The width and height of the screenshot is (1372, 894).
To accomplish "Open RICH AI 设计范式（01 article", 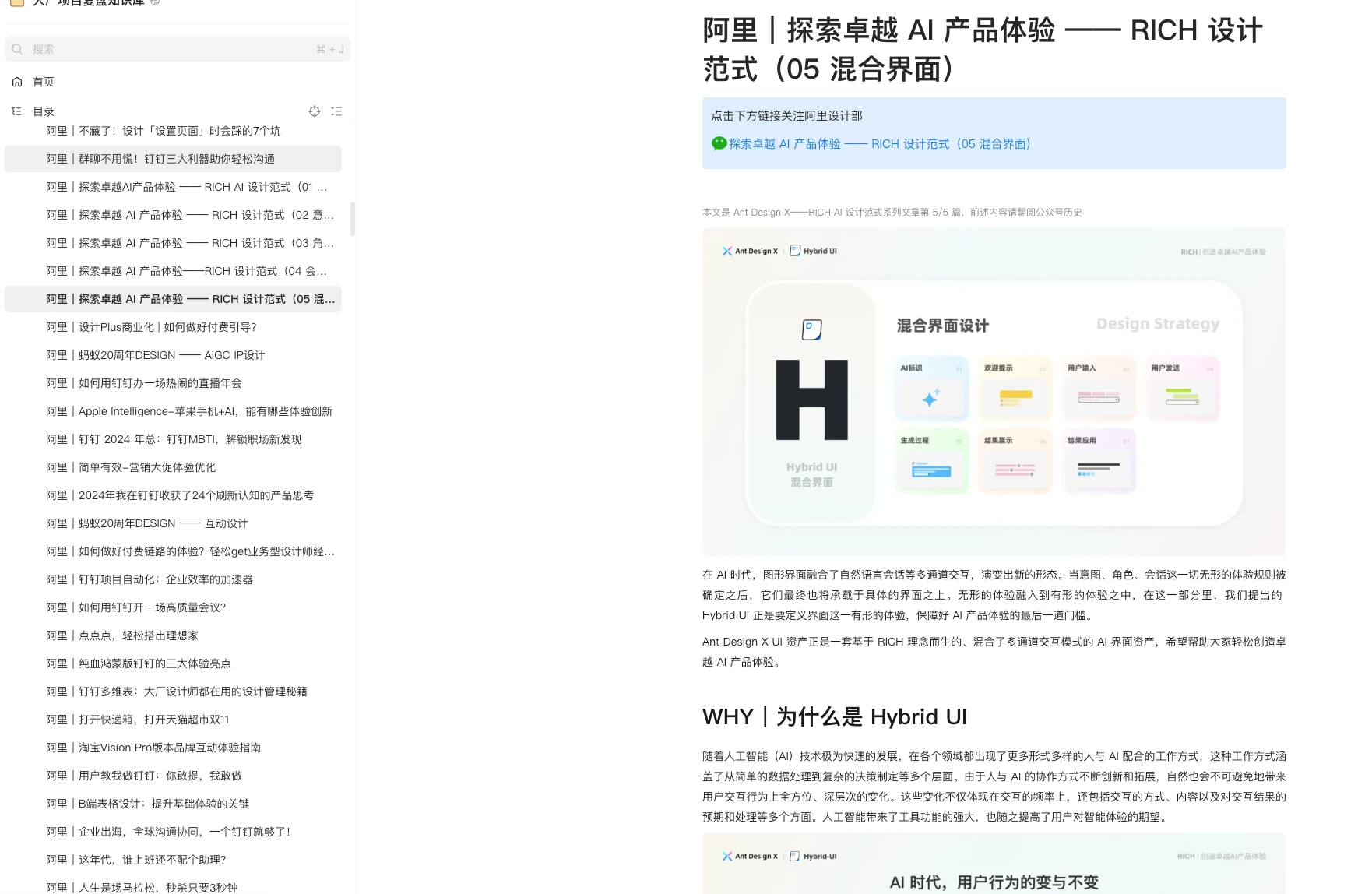I will [173, 187].
